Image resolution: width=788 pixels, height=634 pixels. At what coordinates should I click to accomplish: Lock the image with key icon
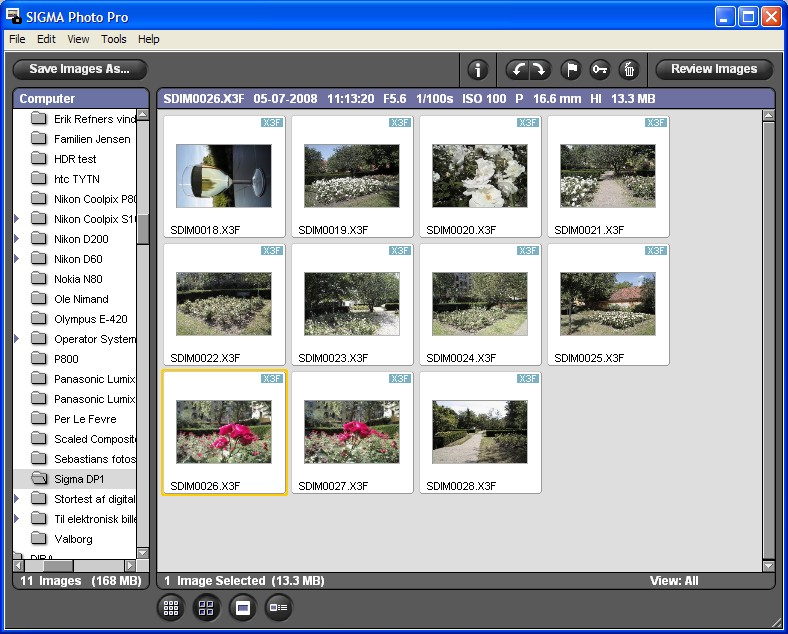599,69
